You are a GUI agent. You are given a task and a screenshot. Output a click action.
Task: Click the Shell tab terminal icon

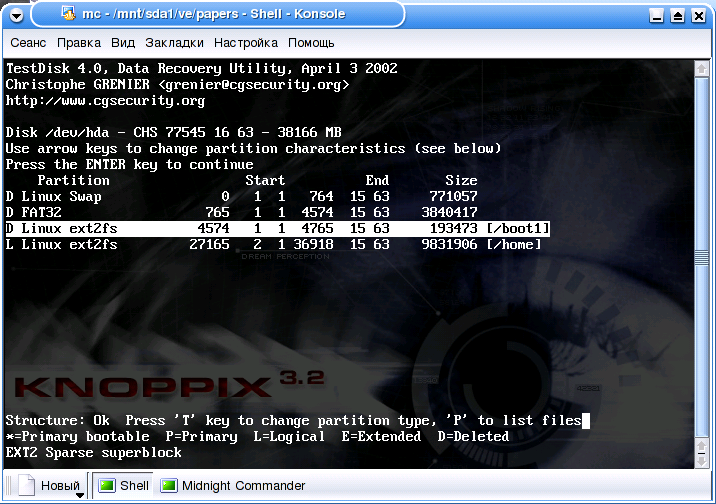[107, 485]
